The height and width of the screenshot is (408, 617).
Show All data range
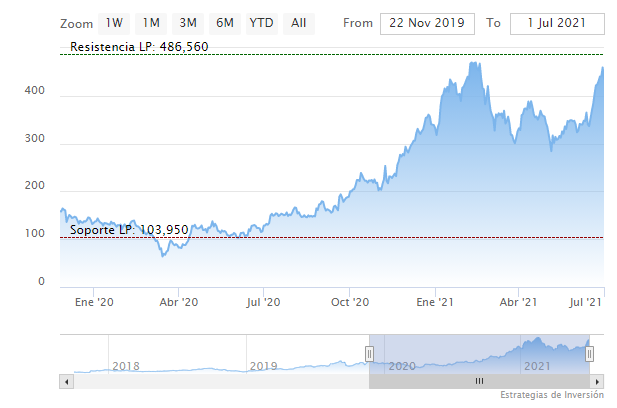point(298,23)
